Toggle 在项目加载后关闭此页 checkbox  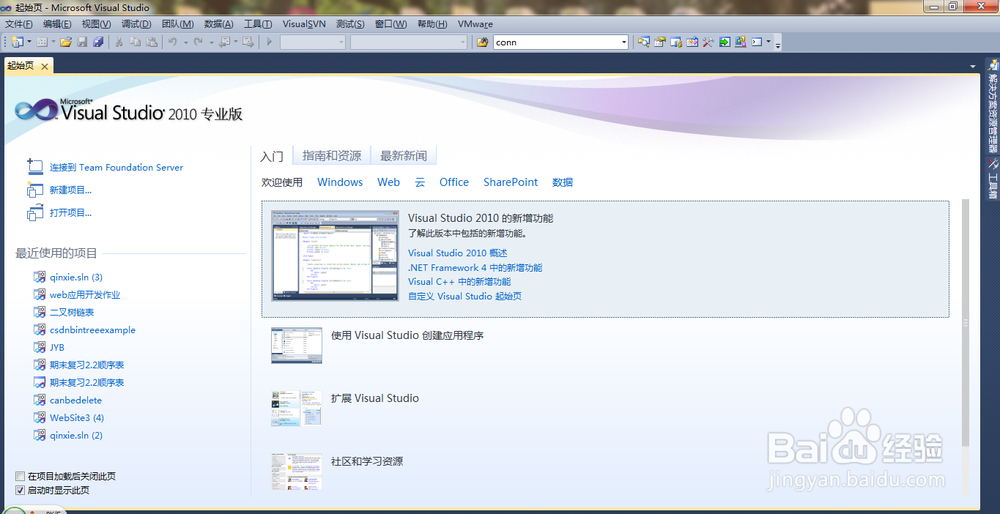coord(20,476)
